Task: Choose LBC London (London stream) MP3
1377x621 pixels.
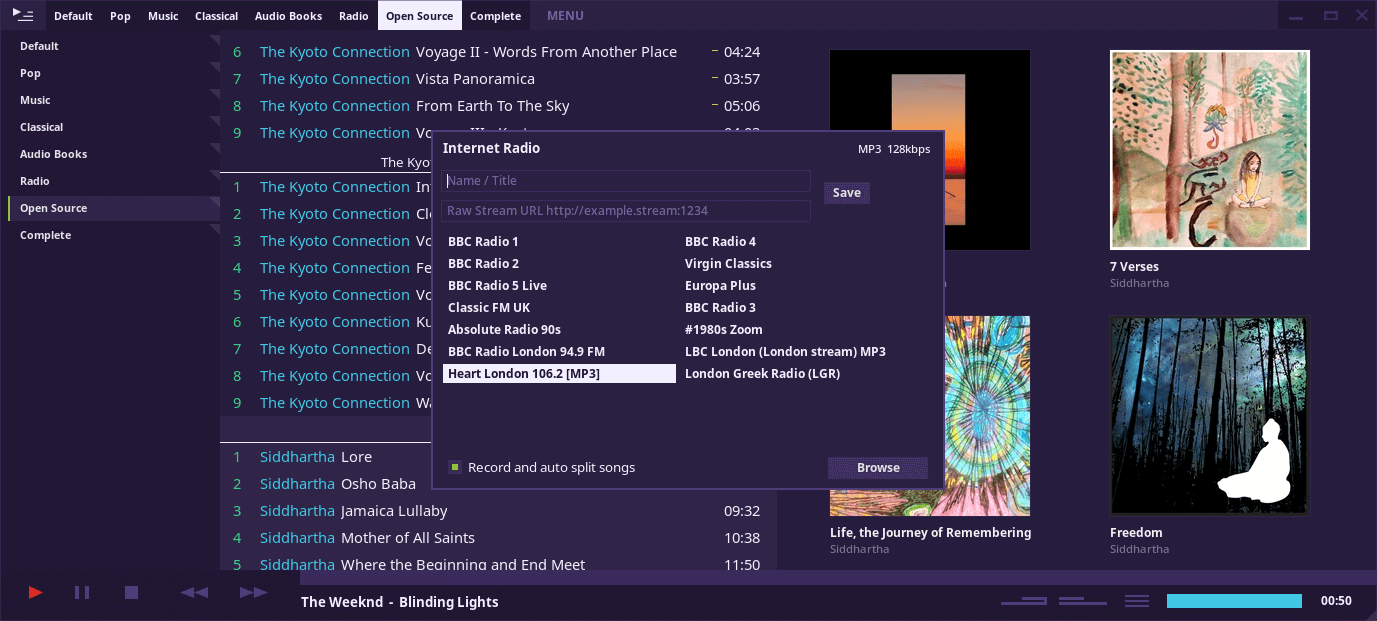Action: (x=797, y=351)
